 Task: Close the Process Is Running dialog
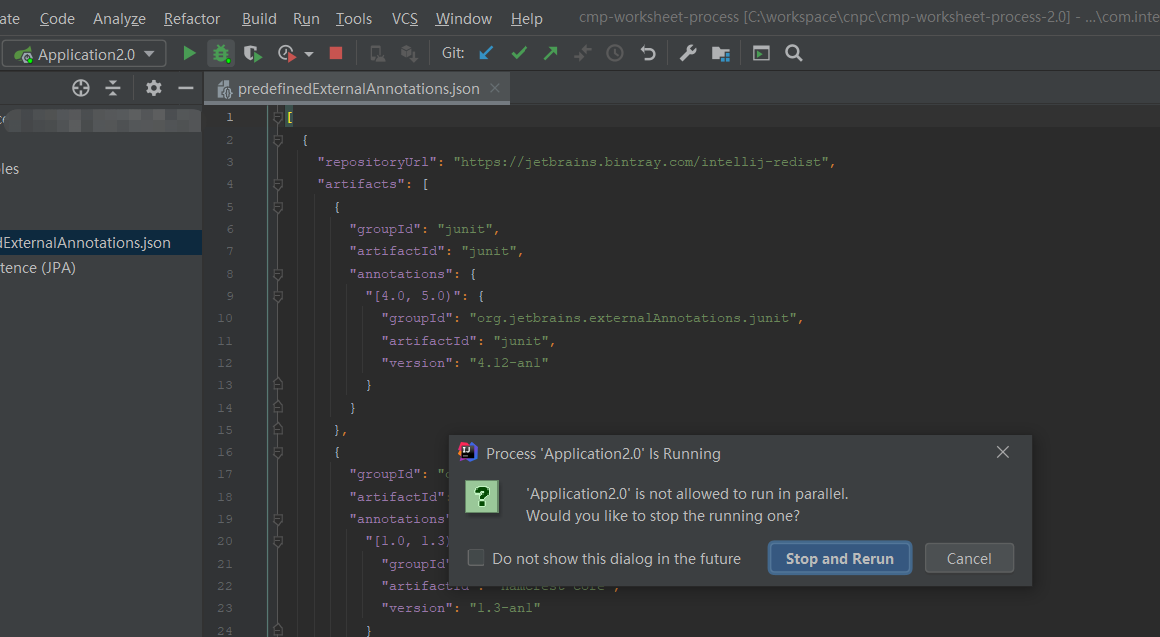tap(1002, 452)
